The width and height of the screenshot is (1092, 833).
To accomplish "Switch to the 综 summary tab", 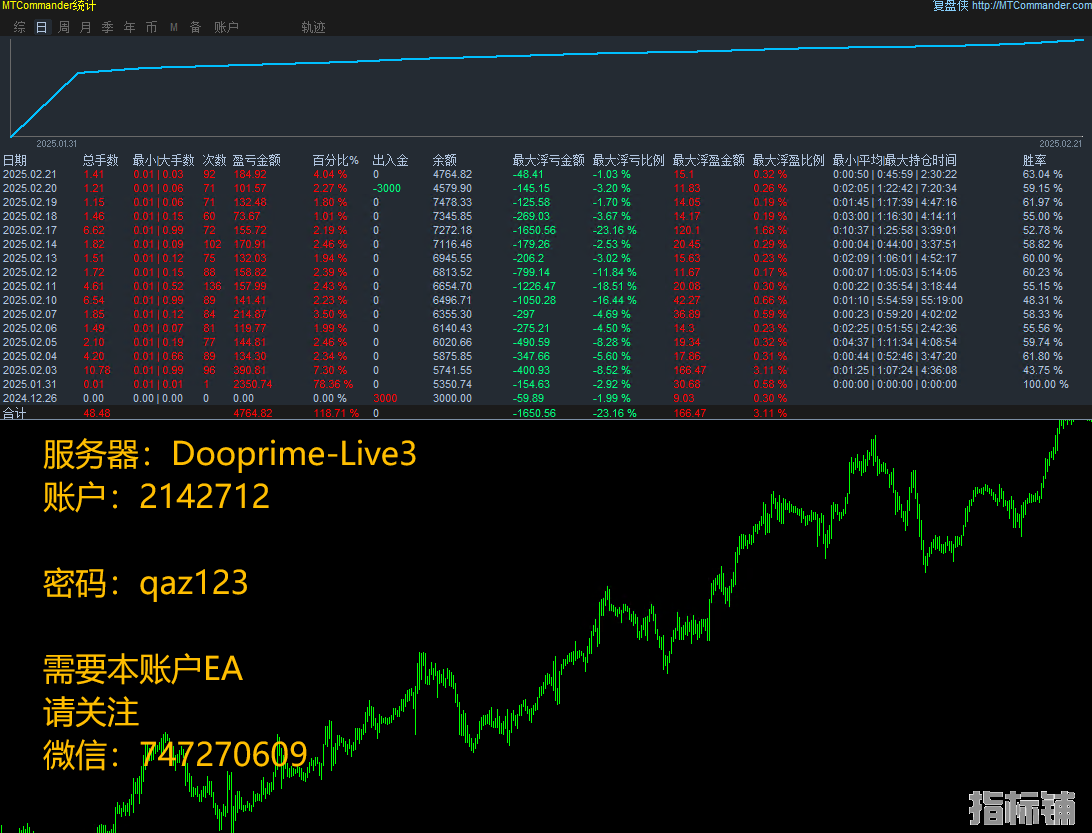I will click(20, 27).
